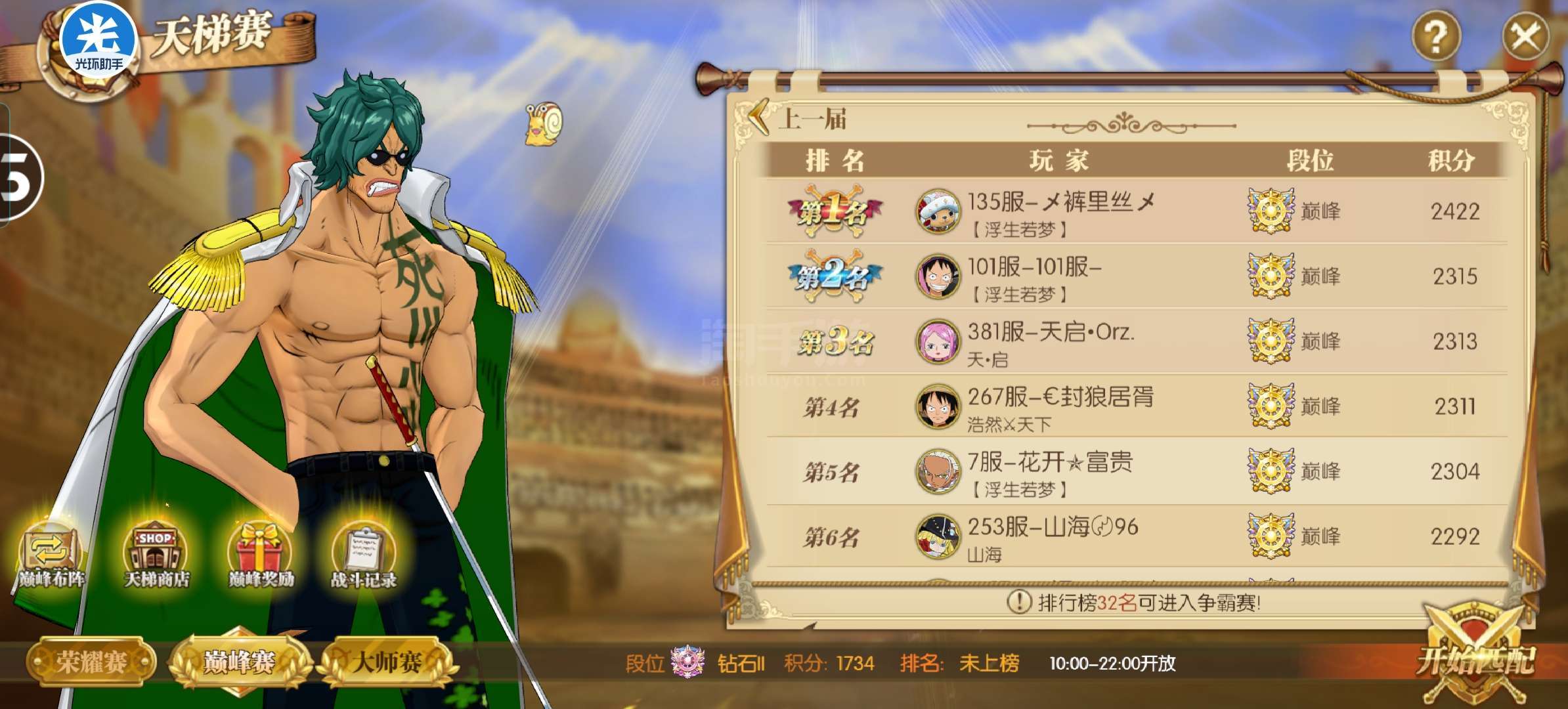Close the ladder tournament screen
1568x709 pixels.
(1525, 36)
